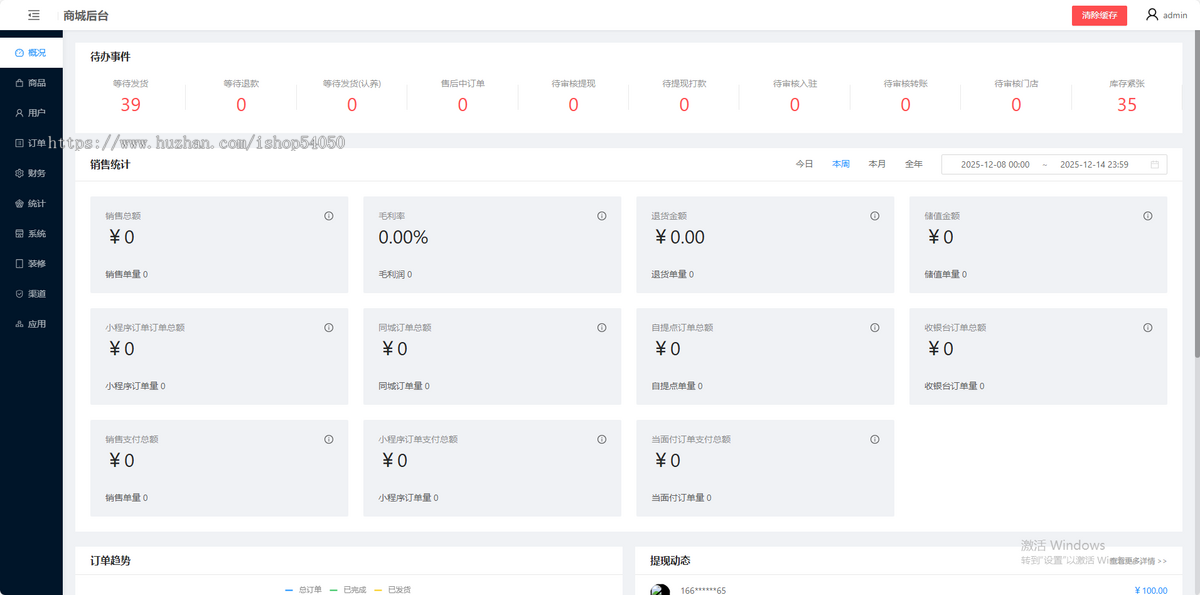Click the 库存紧张 count 35
This screenshot has height=595, width=1200.
pos(1126,105)
